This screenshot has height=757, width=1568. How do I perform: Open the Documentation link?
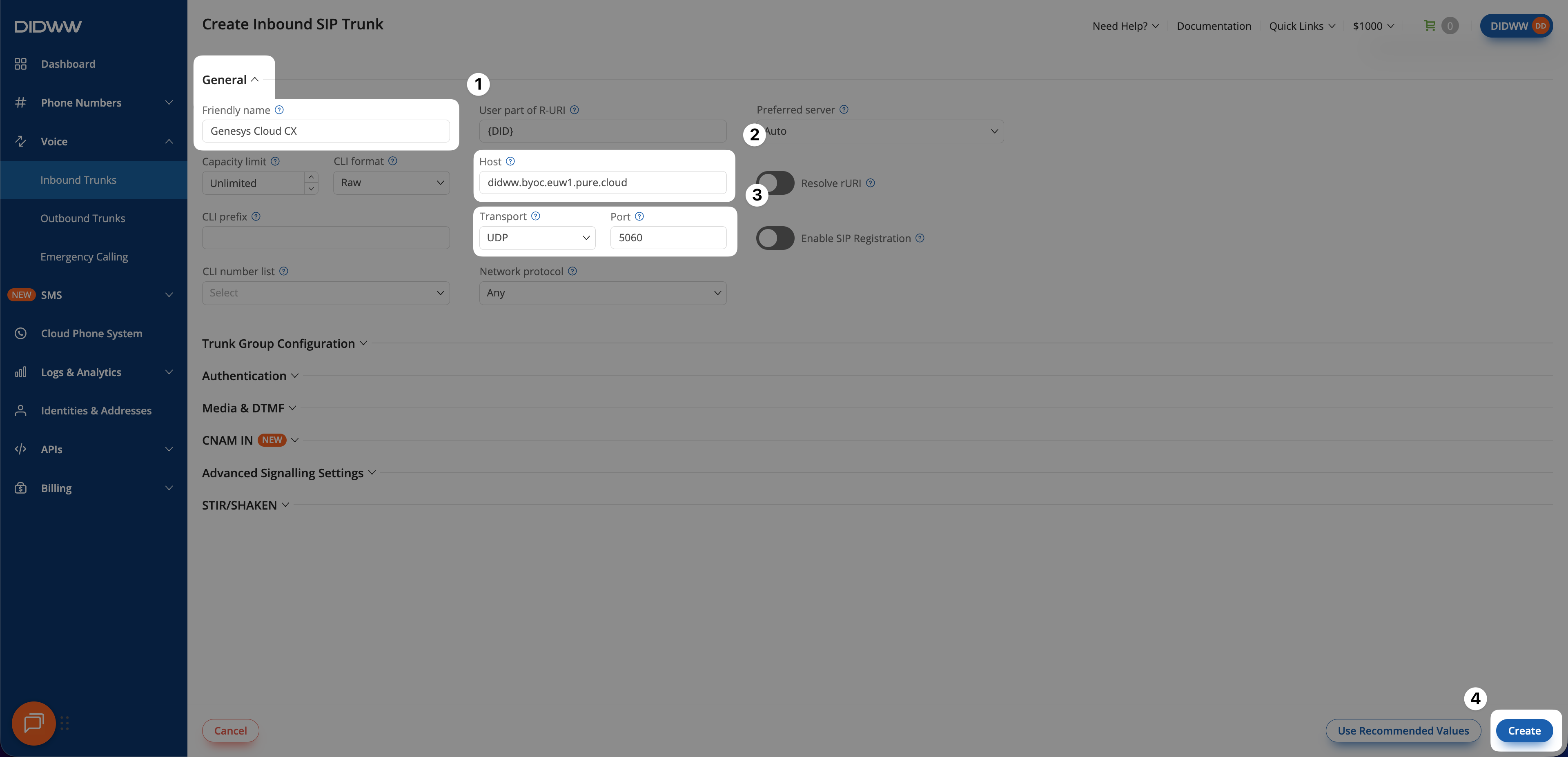(1214, 26)
